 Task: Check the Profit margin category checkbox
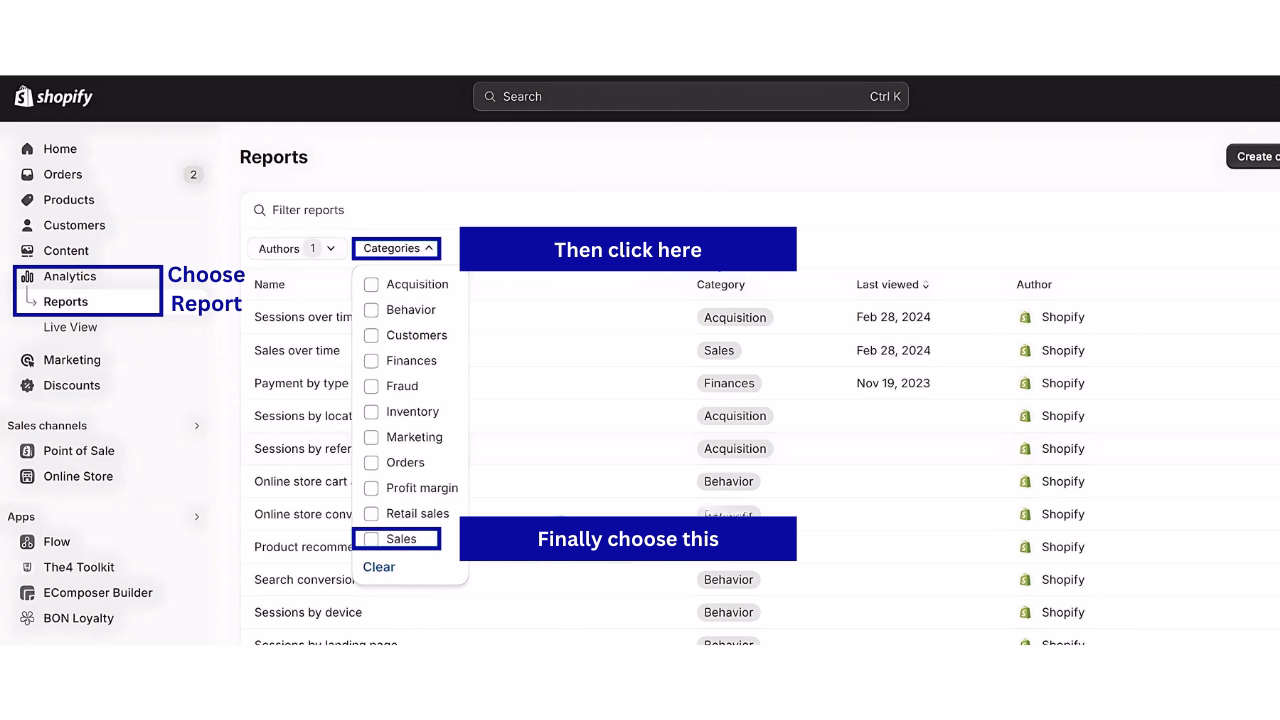click(371, 488)
